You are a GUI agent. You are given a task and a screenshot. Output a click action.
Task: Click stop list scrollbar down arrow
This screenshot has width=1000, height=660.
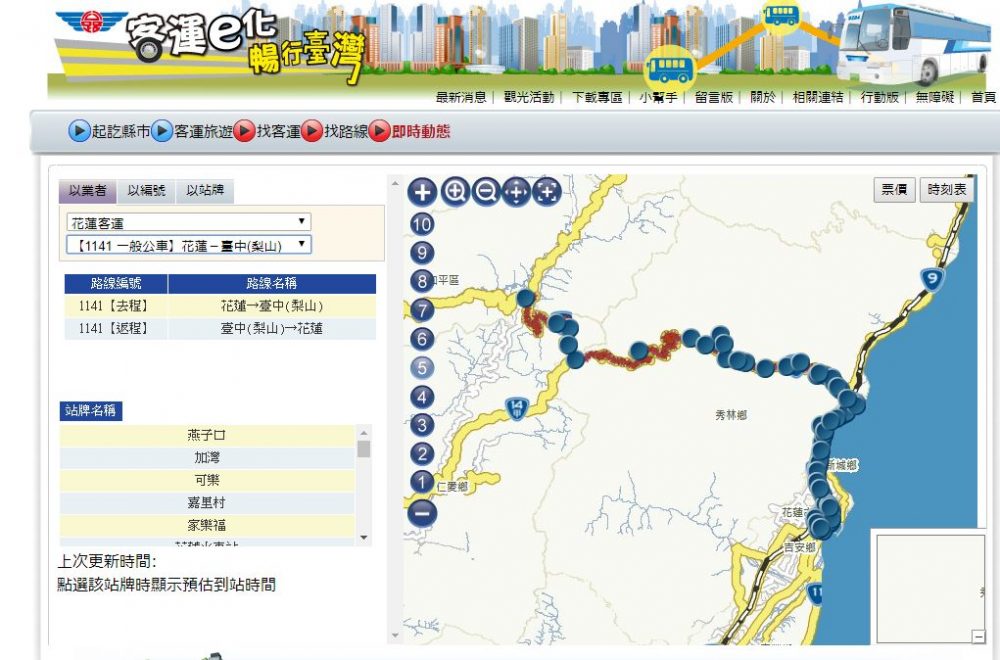[364, 538]
